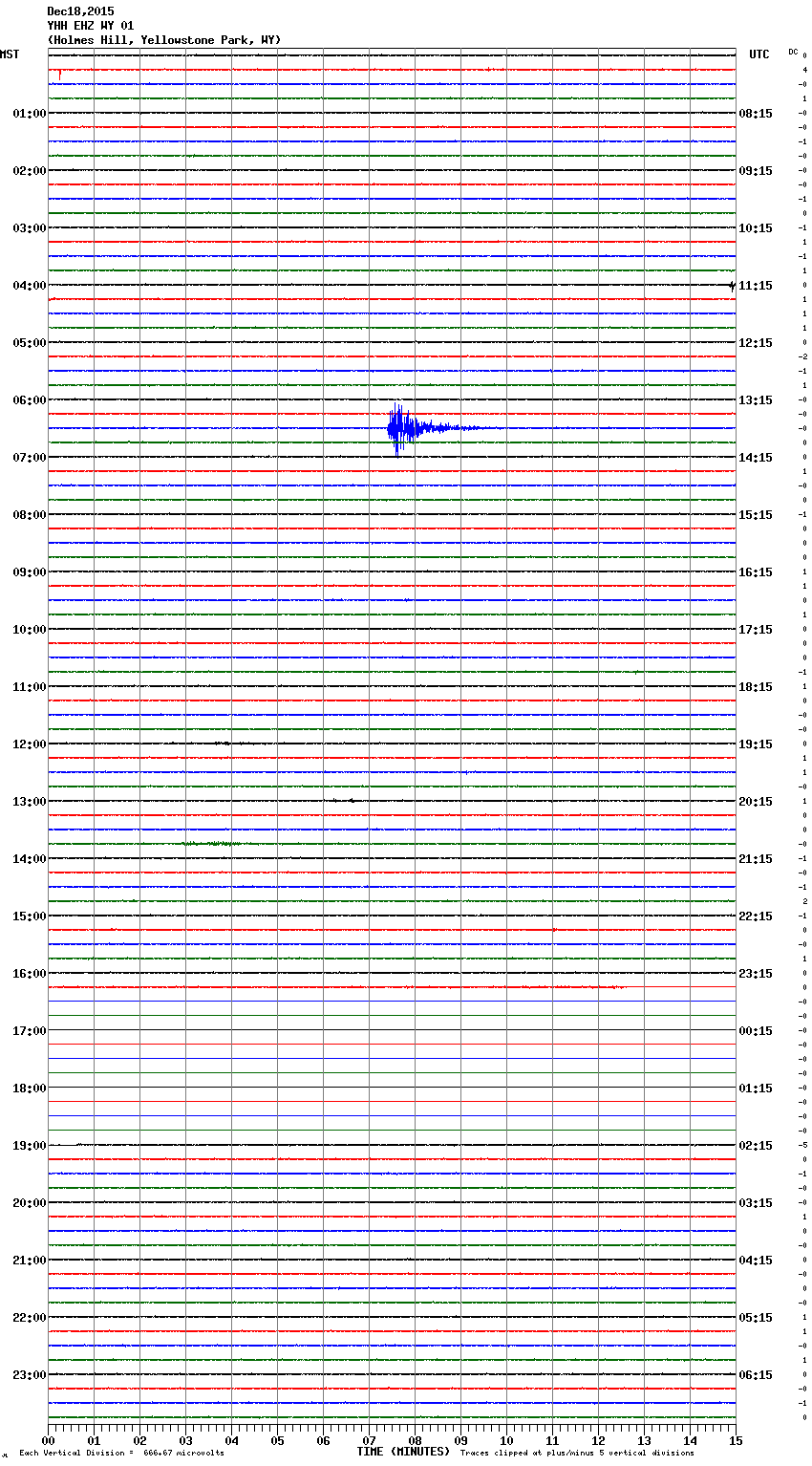The width and height of the screenshot is (812, 1466).
Task: Click the 05:00 MST time label
Action: click(29, 343)
